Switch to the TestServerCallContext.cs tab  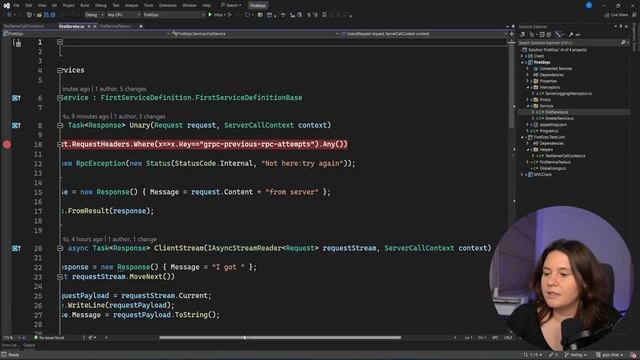pyautogui.click(x=24, y=26)
